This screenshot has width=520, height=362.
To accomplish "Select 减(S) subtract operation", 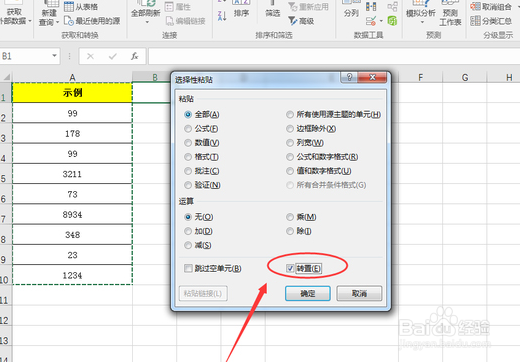I will point(198,245).
